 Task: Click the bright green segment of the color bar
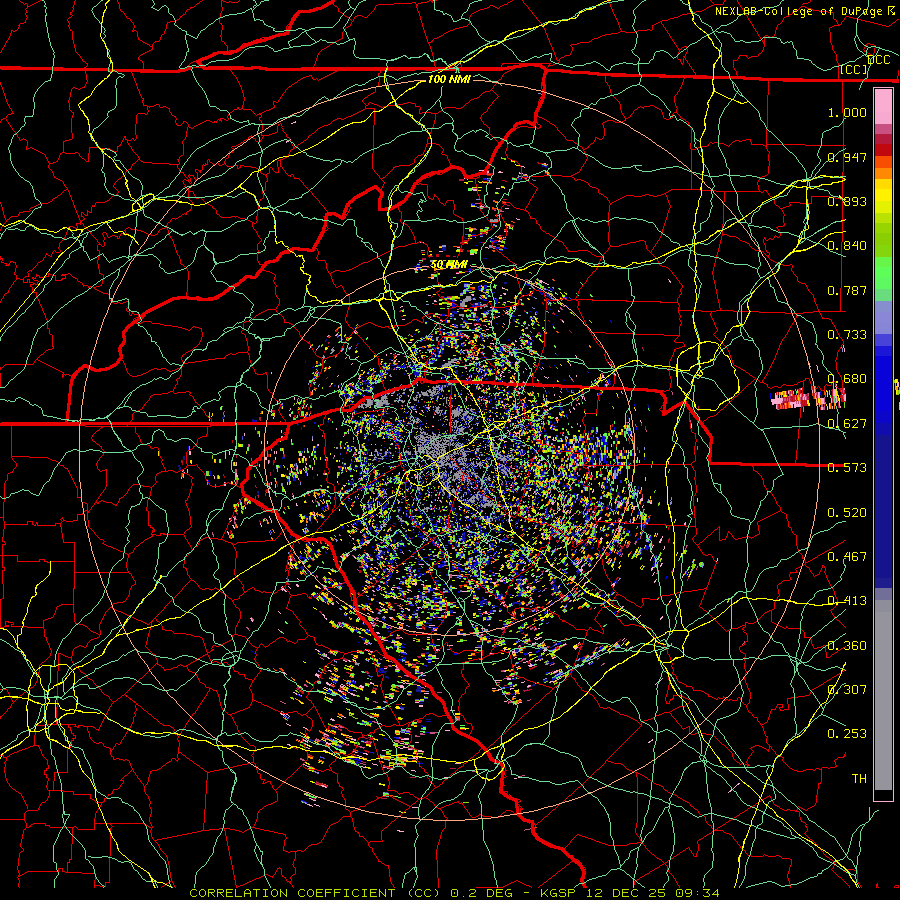point(883,273)
